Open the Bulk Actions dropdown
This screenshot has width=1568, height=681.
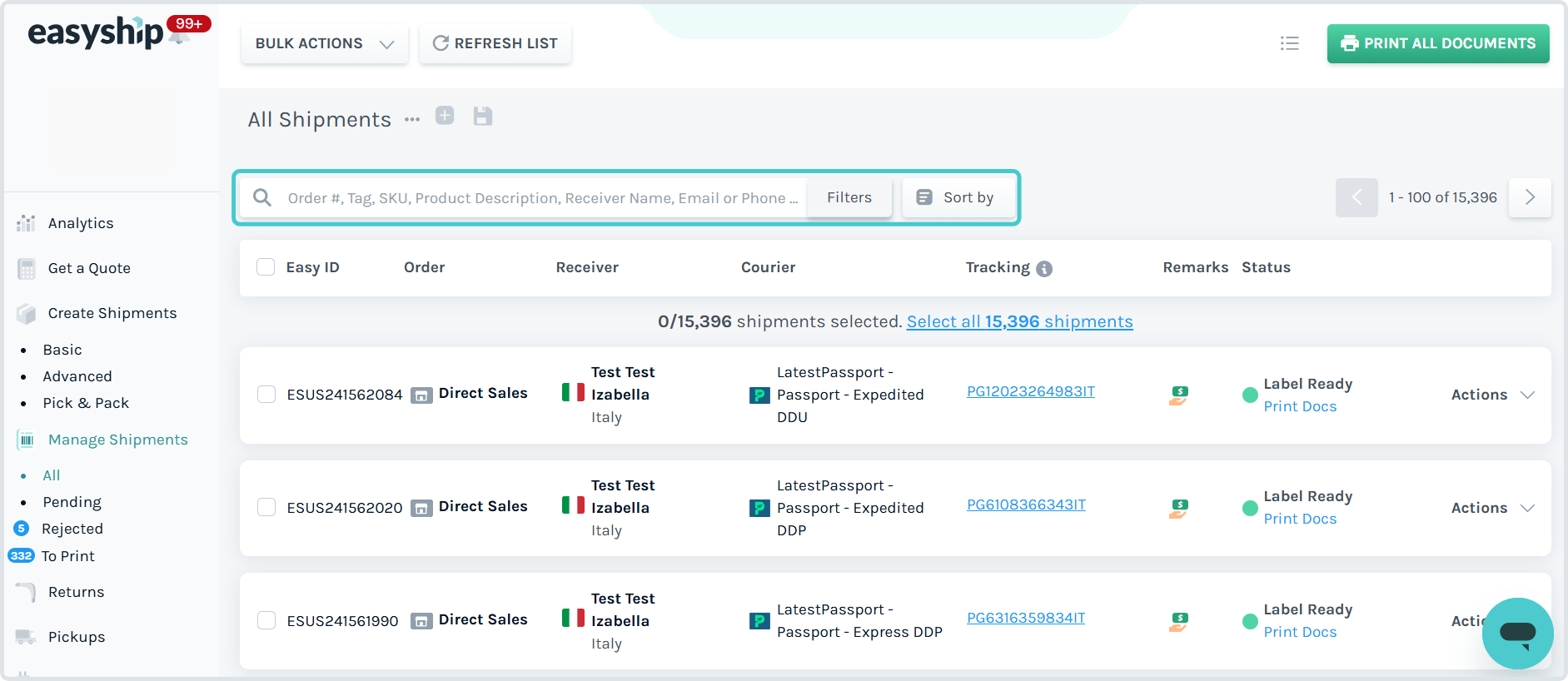pyautogui.click(x=324, y=43)
